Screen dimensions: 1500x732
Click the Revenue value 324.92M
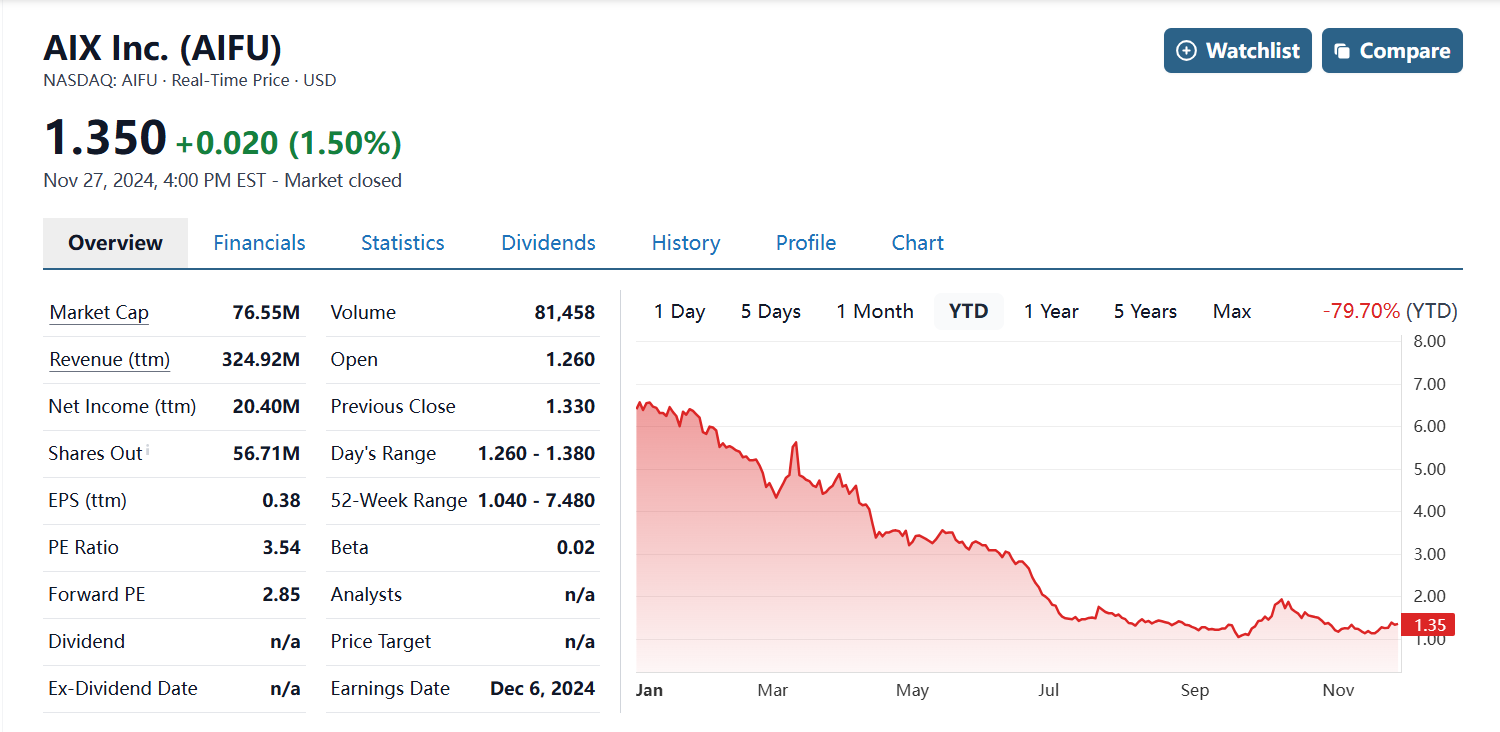tap(261, 360)
